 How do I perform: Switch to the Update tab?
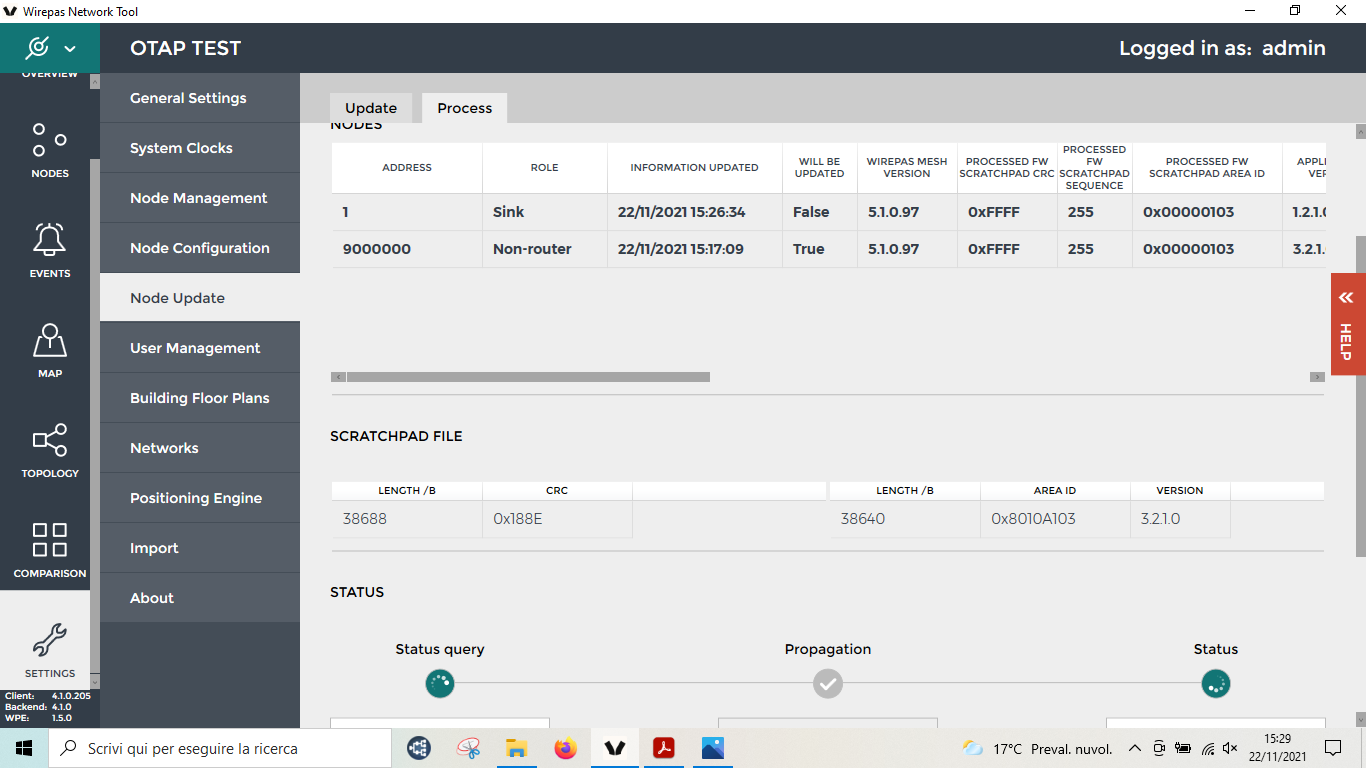tap(371, 108)
